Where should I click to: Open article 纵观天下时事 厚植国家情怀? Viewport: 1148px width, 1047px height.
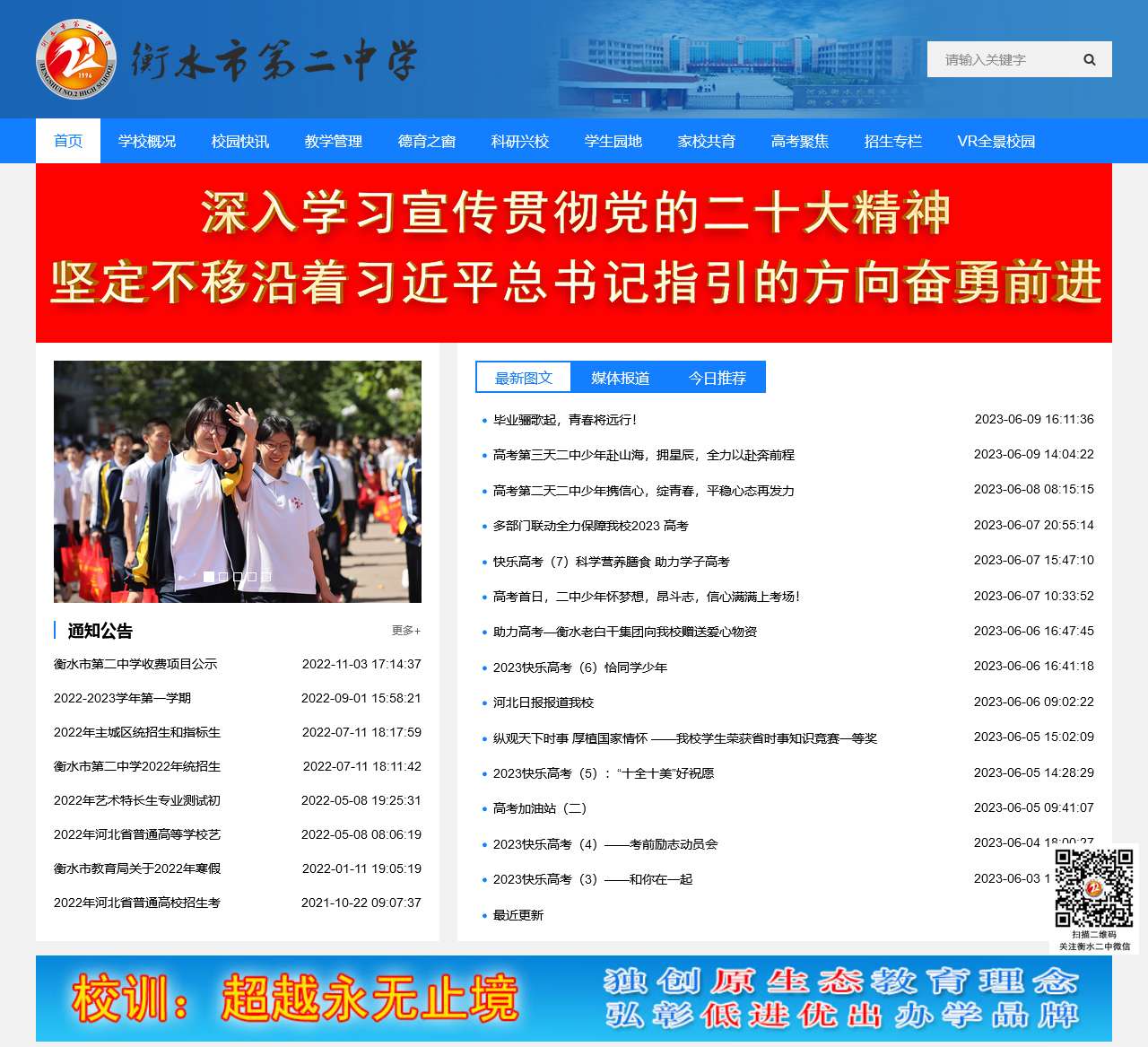(x=685, y=738)
